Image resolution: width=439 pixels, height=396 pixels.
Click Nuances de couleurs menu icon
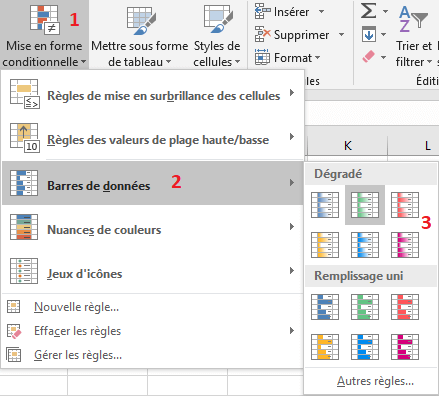click(x=24, y=227)
